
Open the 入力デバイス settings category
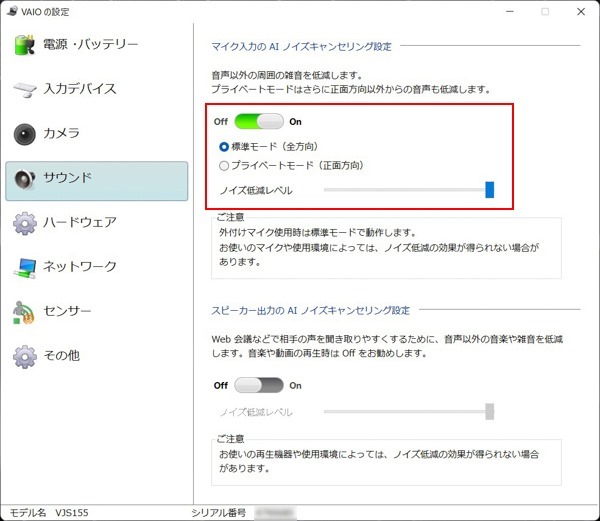96,89
